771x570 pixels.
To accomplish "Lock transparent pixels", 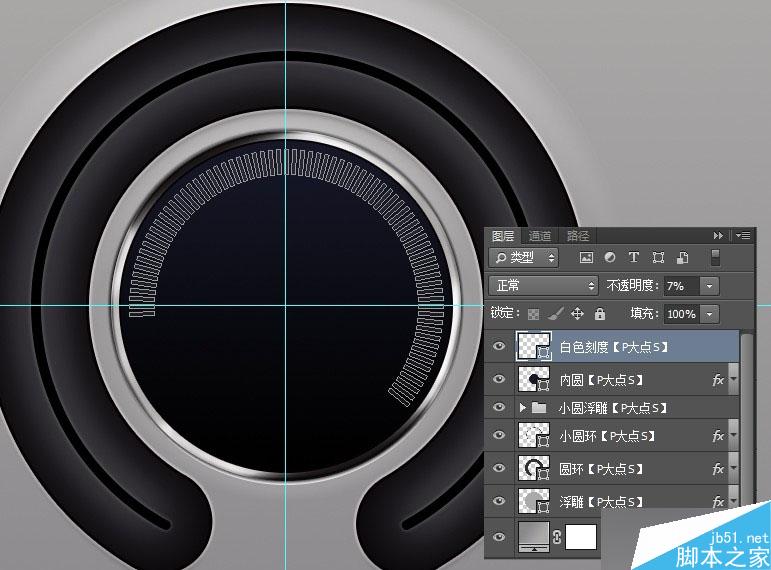I will coord(534,314).
